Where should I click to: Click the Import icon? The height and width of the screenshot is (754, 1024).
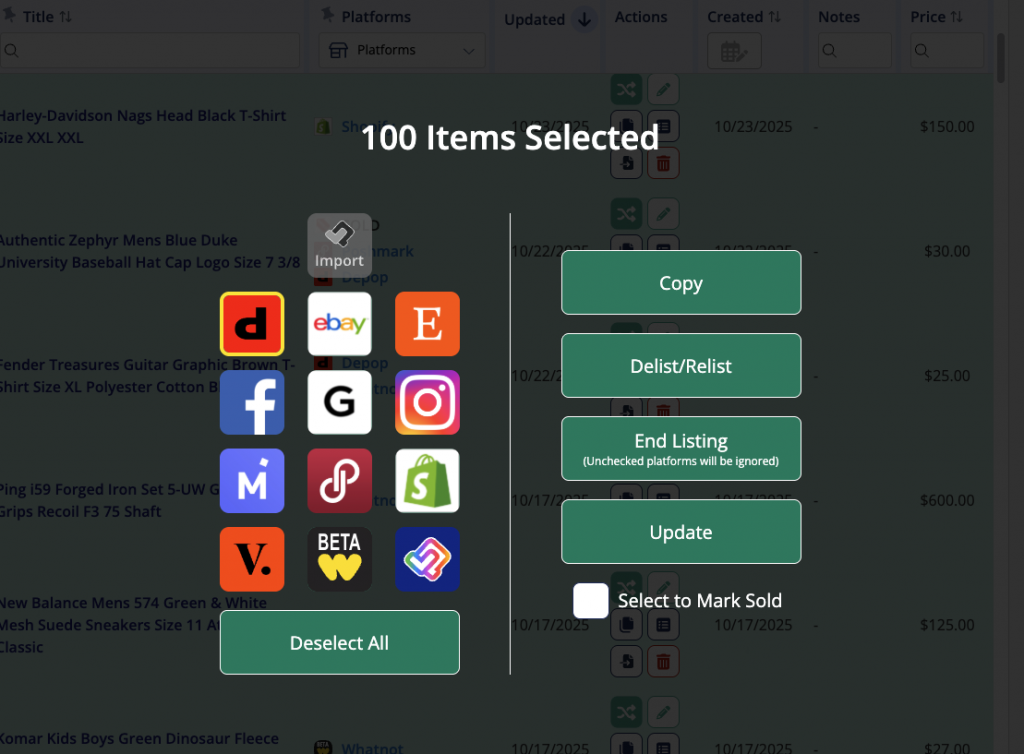pyautogui.click(x=339, y=245)
